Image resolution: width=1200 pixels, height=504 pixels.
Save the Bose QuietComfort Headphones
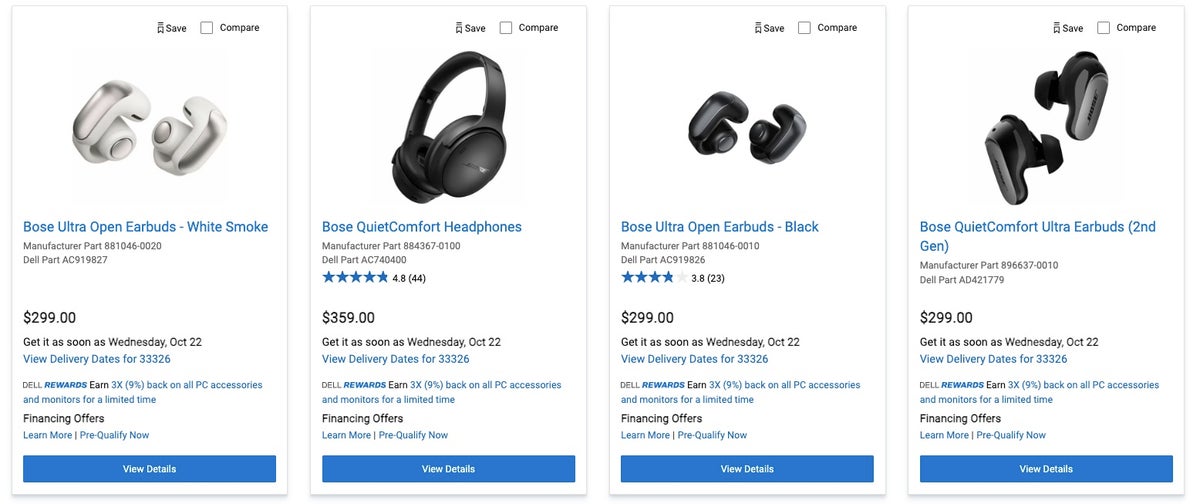[471, 28]
